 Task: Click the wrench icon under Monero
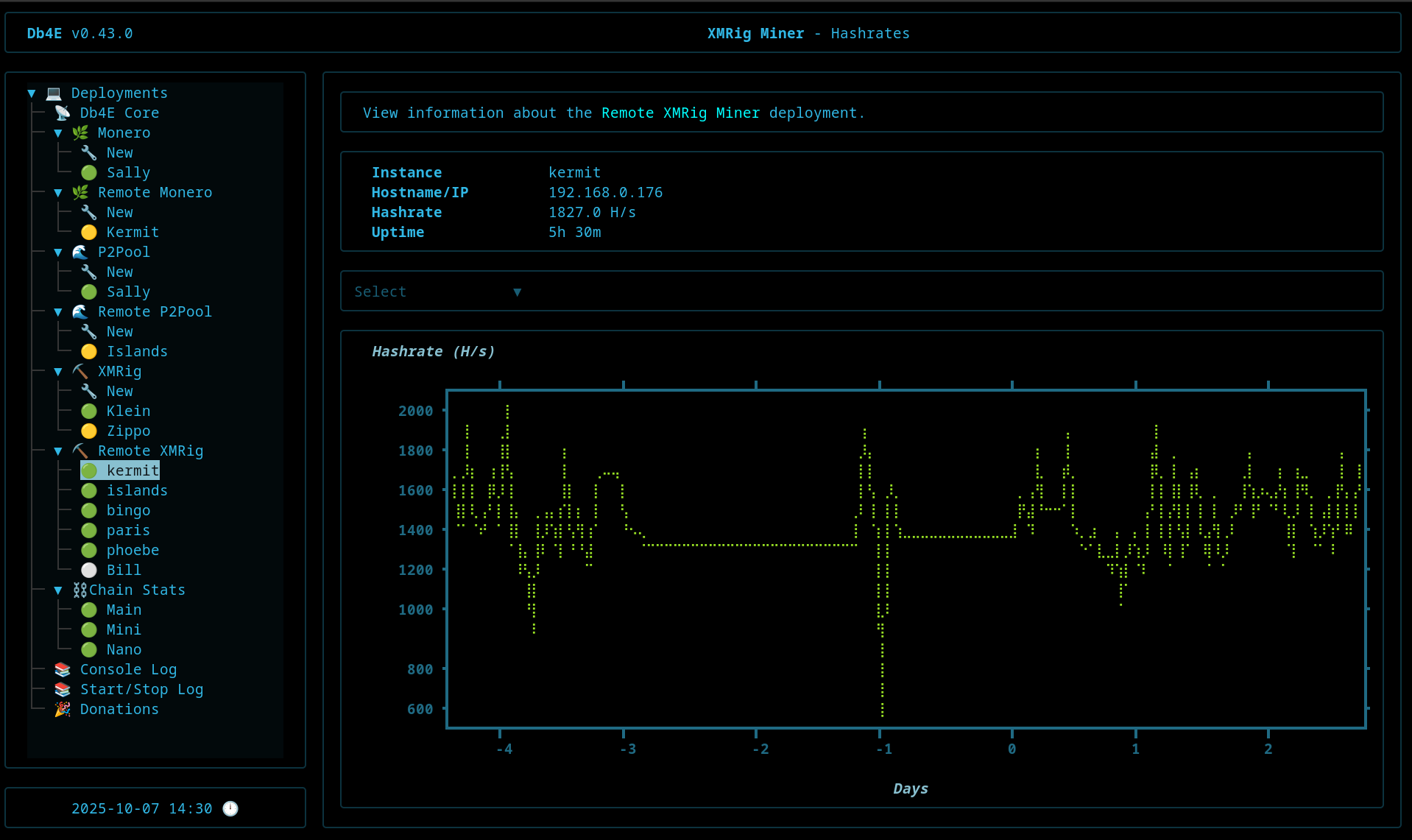pyautogui.click(x=89, y=152)
